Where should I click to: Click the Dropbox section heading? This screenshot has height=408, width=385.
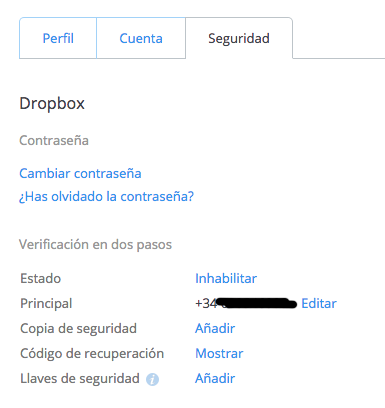pyautogui.click(x=52, y=103)
